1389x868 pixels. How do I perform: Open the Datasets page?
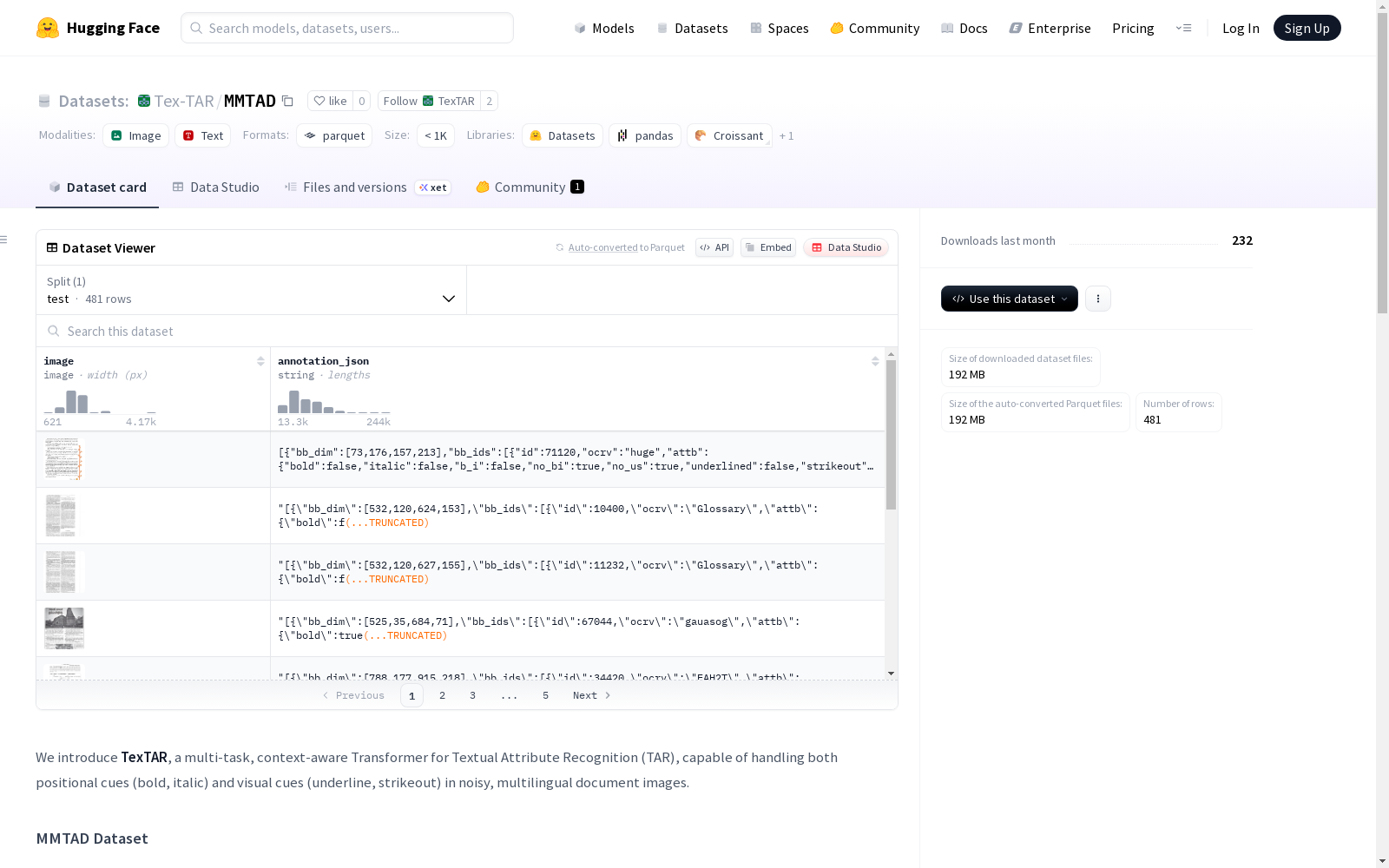[x=692, y=29]
